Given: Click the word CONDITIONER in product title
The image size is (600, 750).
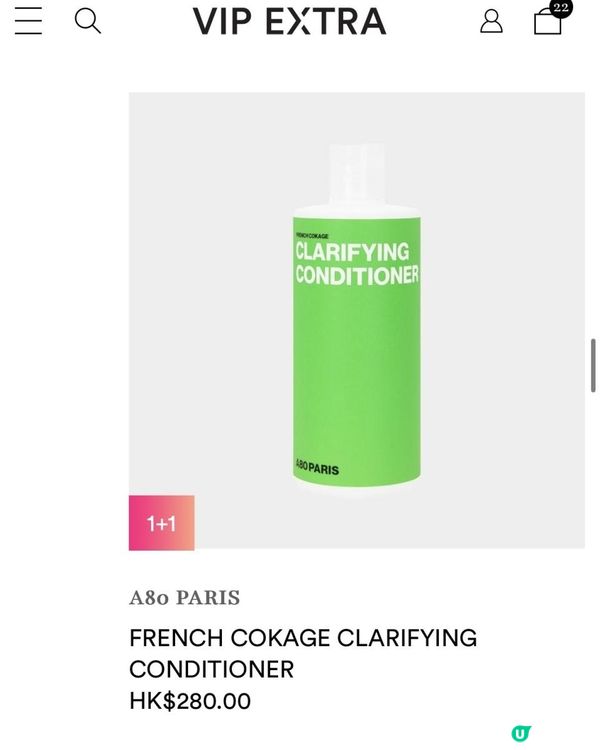Looking at the screenshot, I should tap(211, 669).
